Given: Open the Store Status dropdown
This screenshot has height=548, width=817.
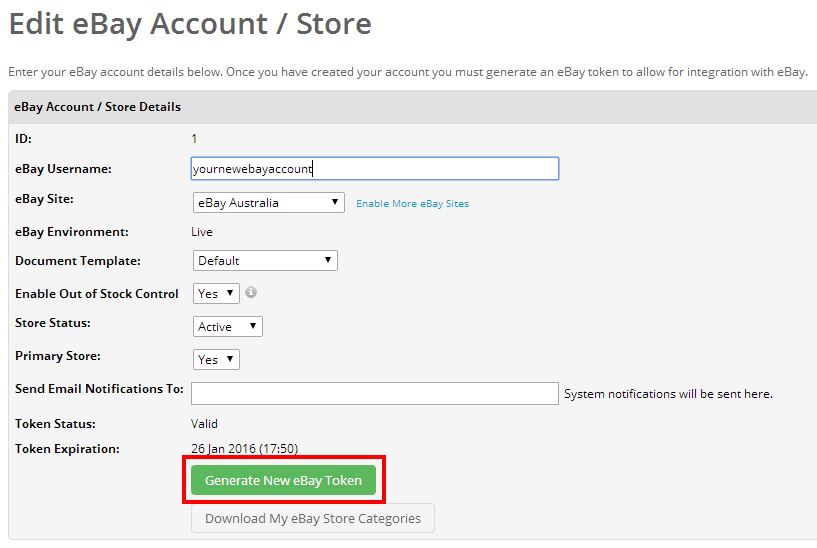Looking at the screenshot, I should pyautogui.click(x=228, y=327).
